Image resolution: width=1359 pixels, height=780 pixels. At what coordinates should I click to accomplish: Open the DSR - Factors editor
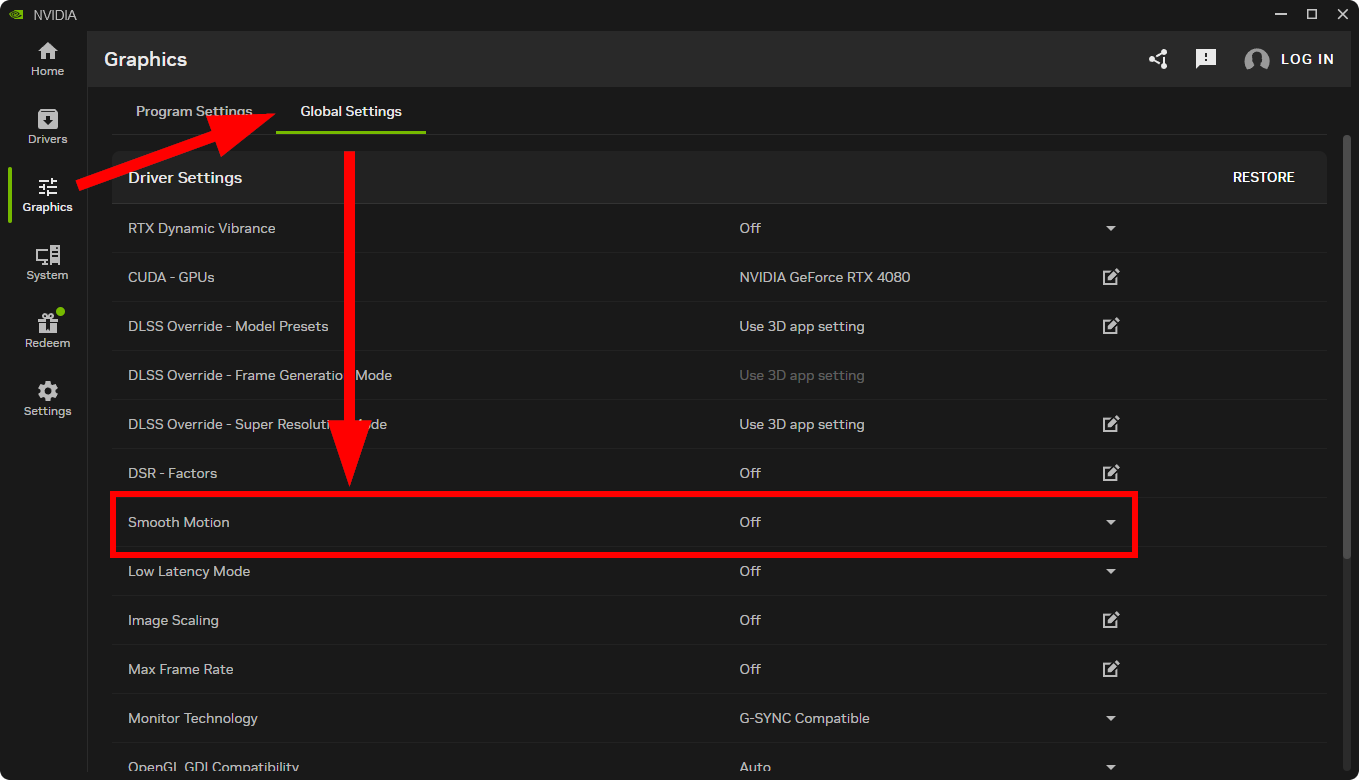(1110, 473)
